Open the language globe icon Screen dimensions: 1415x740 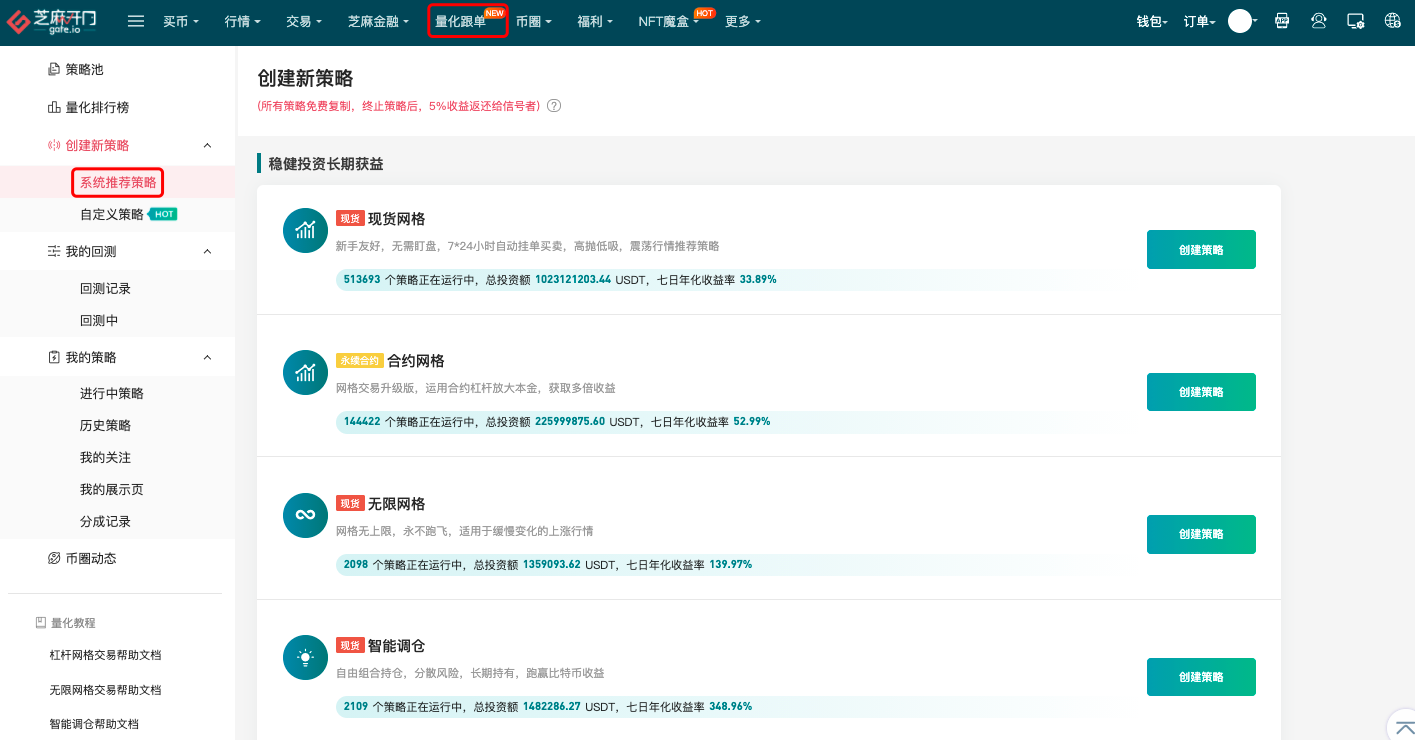1393,21
